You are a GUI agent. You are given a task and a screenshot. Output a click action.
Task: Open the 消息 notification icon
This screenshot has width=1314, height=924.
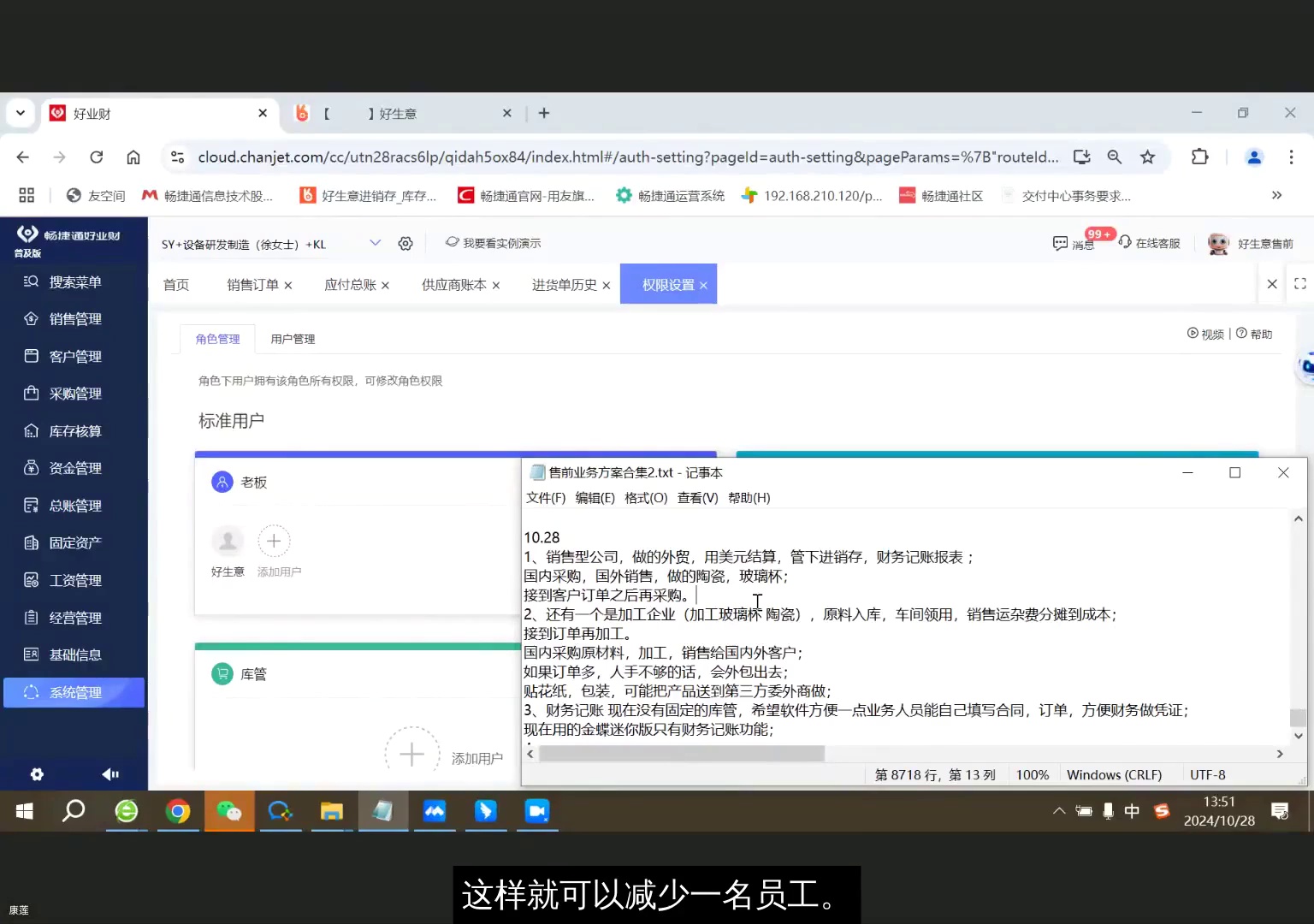[1061, 243]
